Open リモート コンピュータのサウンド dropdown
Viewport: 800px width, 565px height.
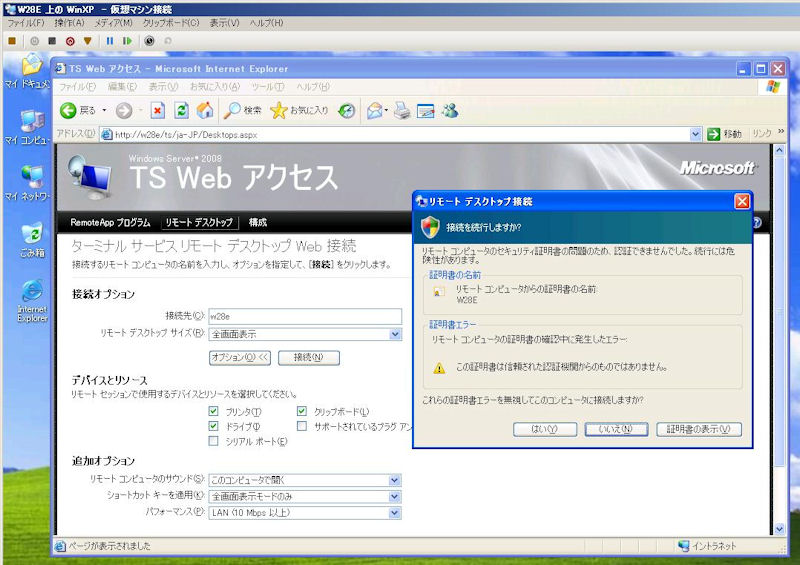[395, 480]
